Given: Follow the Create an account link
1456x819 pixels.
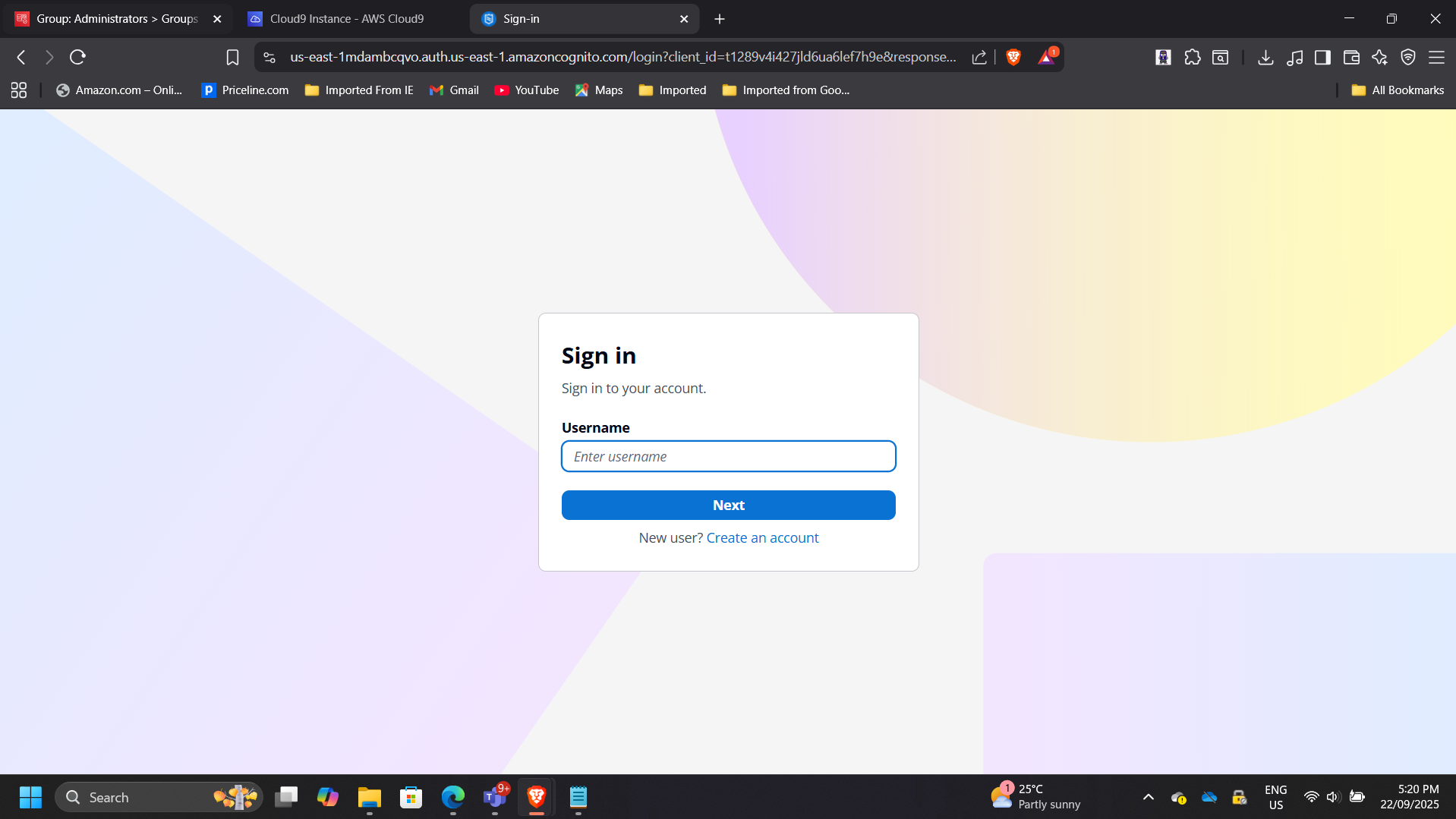Looking at the screenshot, I should pyautogui.click(x=762, y=537).
